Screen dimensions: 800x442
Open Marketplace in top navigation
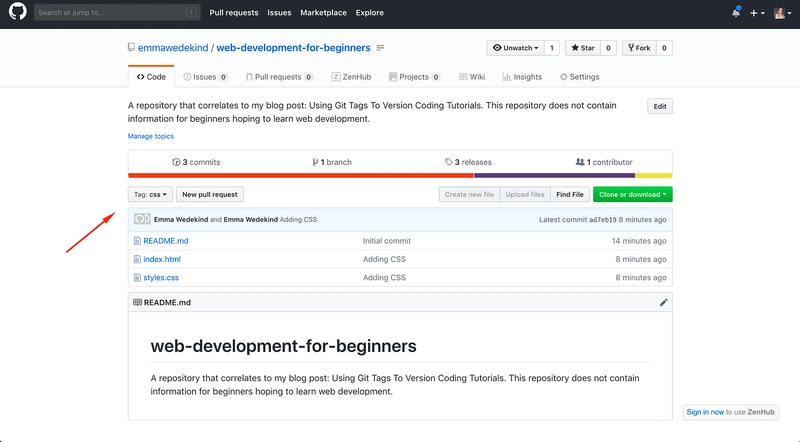[323, 13]
